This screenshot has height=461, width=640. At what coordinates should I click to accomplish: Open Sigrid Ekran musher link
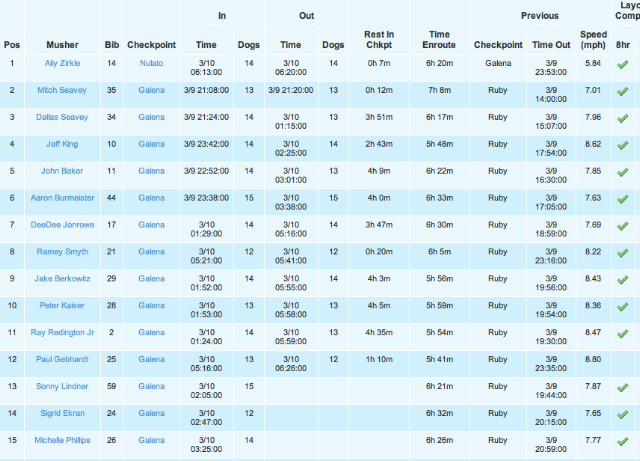[x=62, y=414]
